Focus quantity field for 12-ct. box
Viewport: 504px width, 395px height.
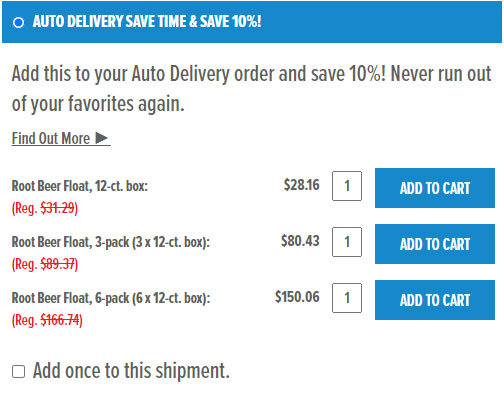(347, 186)
